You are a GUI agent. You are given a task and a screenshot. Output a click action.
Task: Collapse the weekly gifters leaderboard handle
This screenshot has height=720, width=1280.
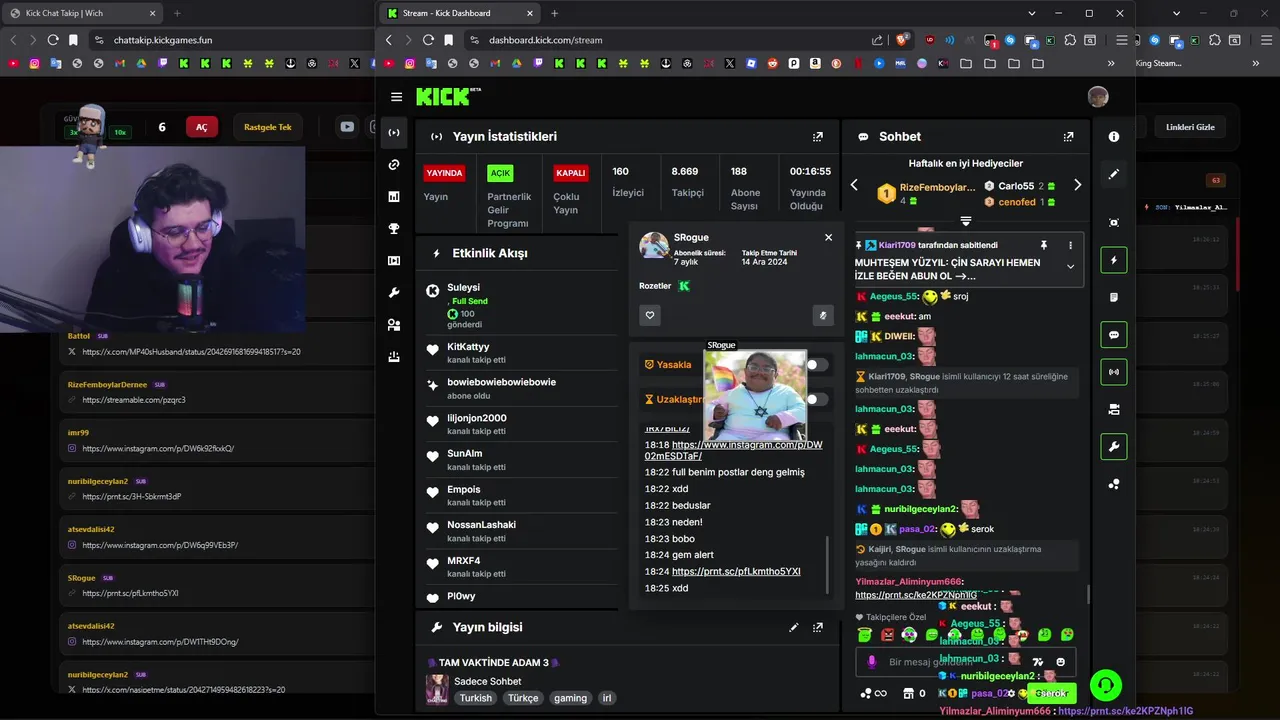tap(966, 221)
